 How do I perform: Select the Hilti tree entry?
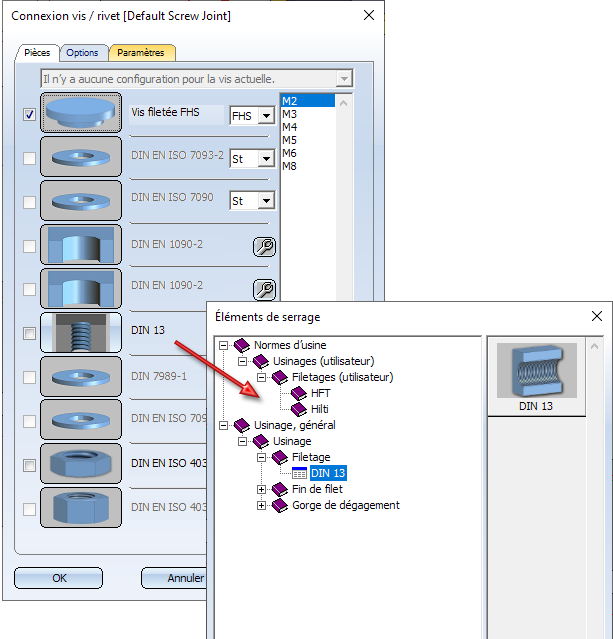320,409
